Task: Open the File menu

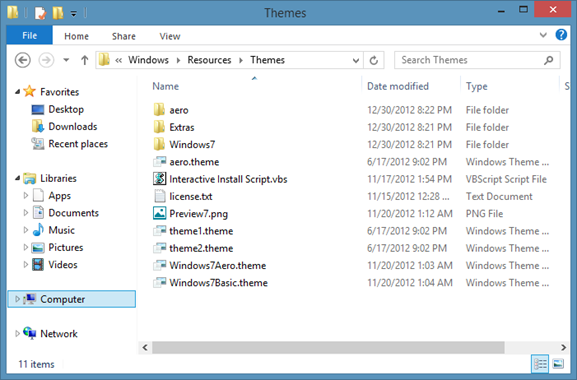Action: [29, 35]
